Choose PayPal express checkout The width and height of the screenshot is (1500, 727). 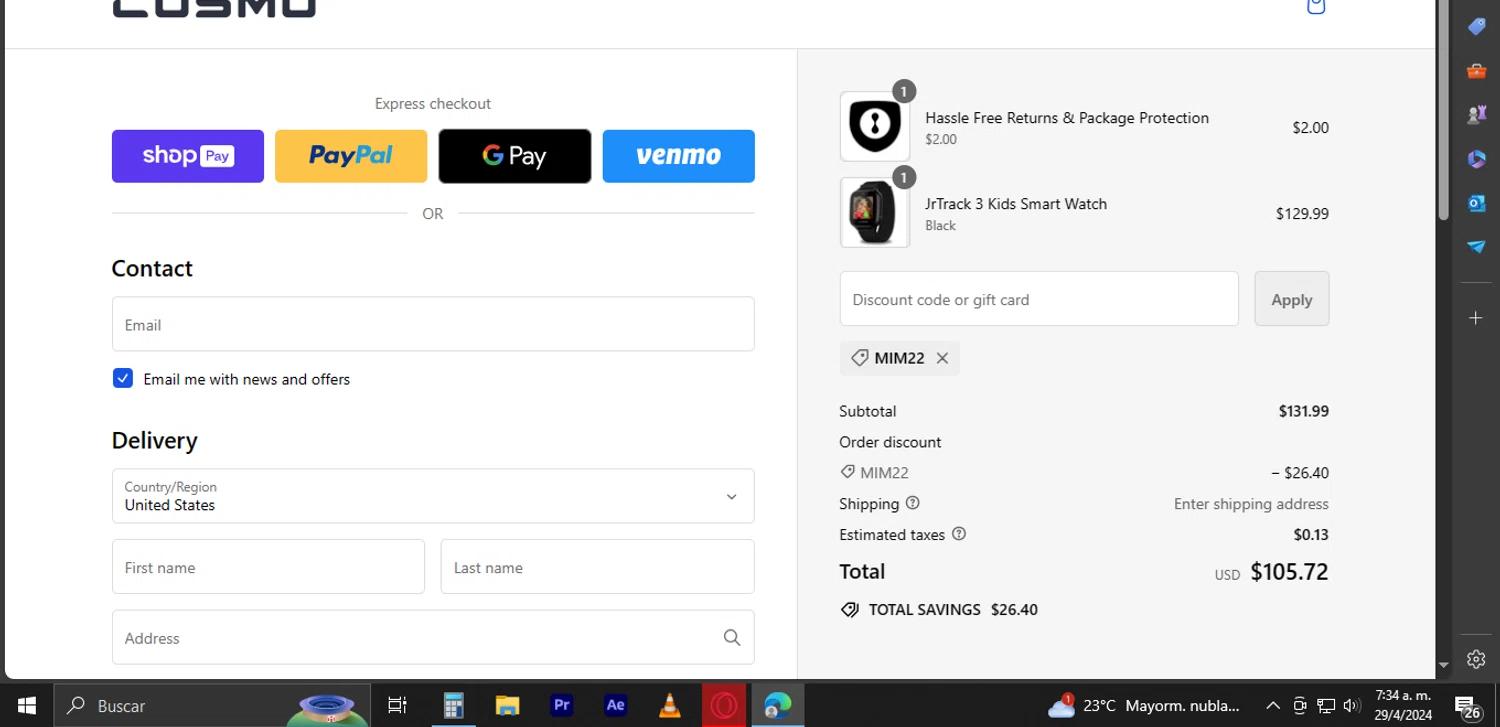[x=351, y=156]
